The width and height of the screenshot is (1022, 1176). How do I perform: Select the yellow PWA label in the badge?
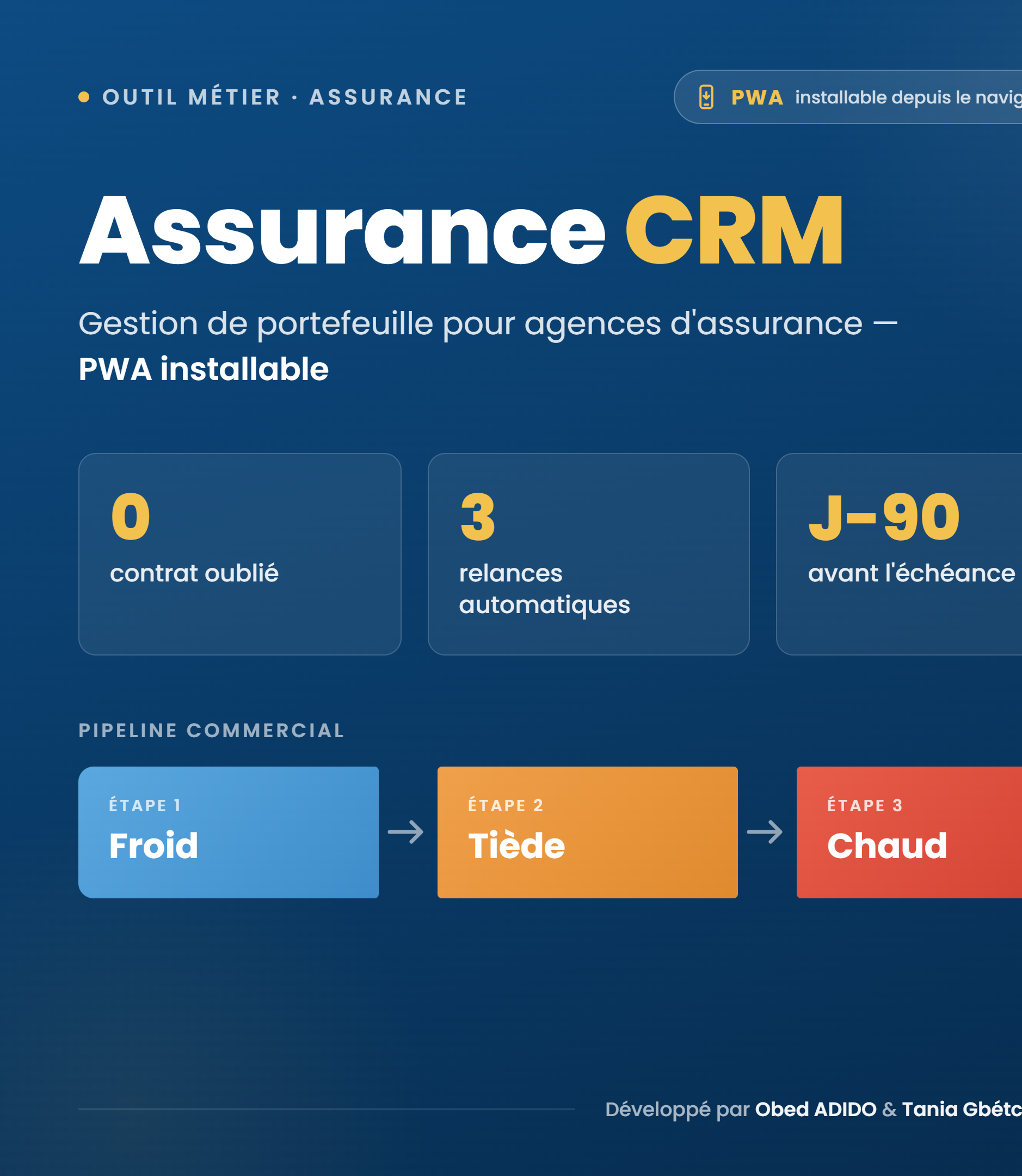coord(757,97)
